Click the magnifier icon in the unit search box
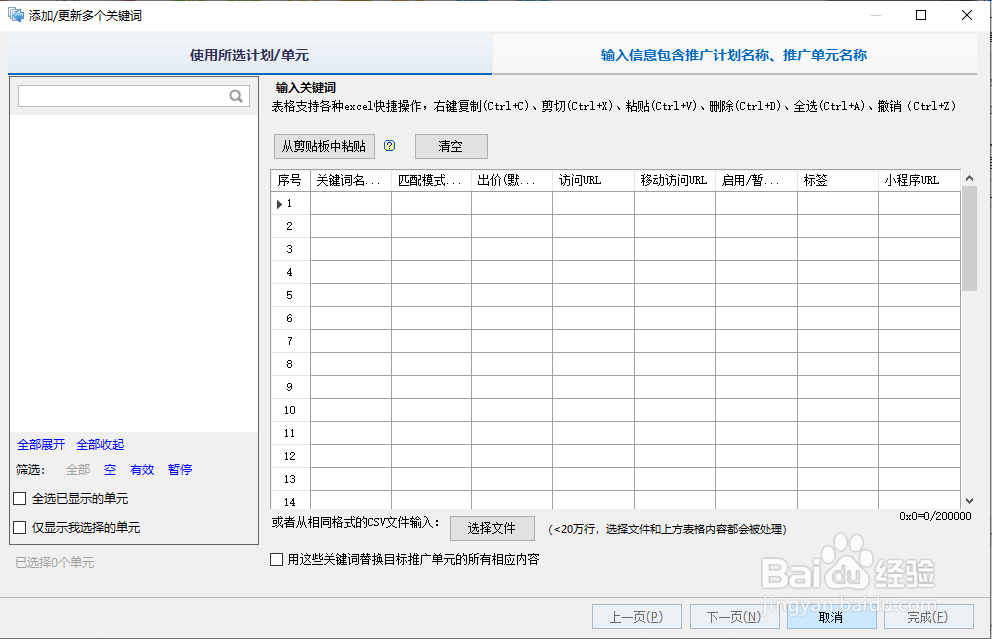The image size is (992, 639). click(x=236, y=95)
